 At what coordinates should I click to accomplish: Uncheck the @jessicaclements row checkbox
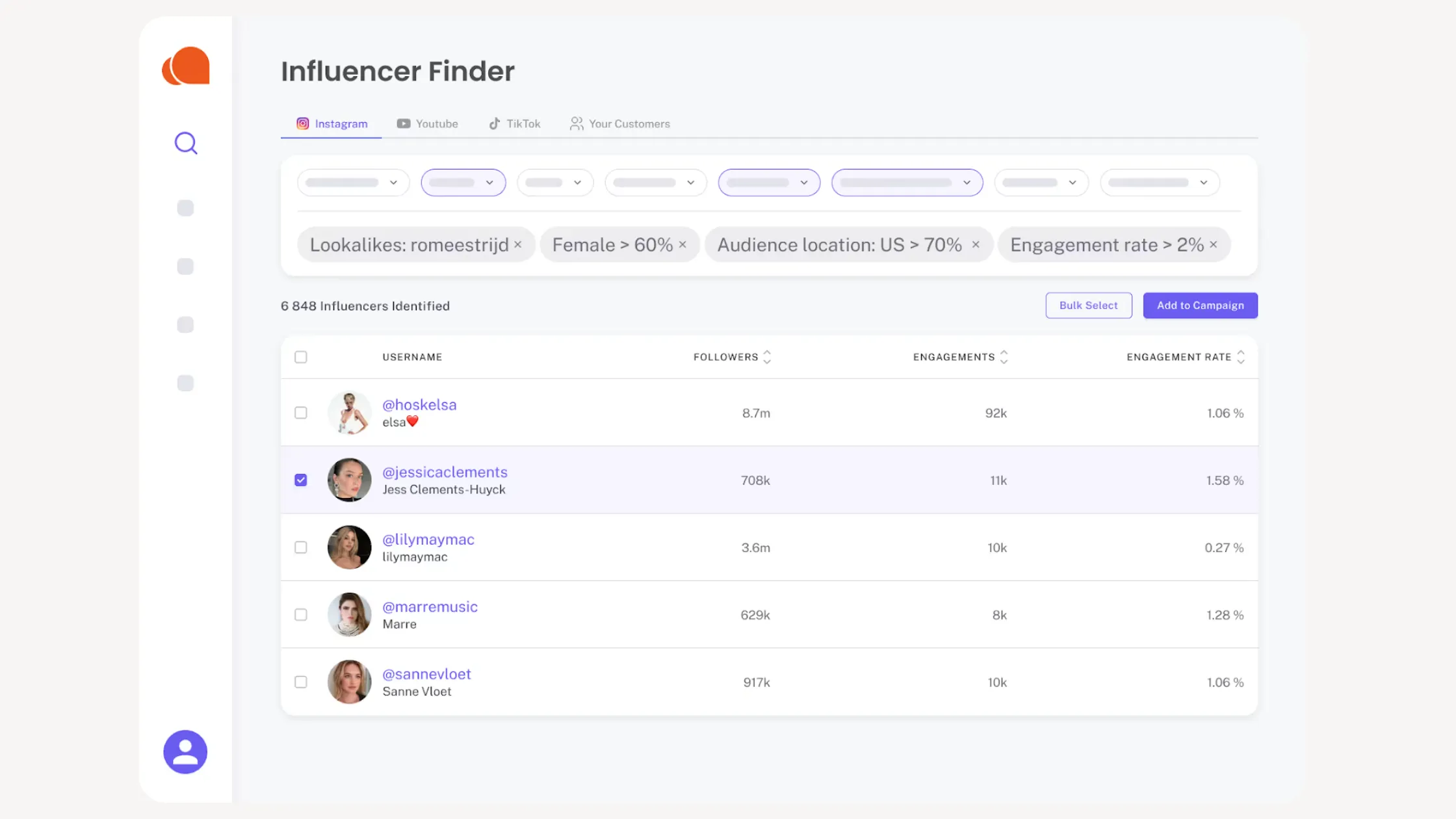pyautogui.click(x=301, y=480)
